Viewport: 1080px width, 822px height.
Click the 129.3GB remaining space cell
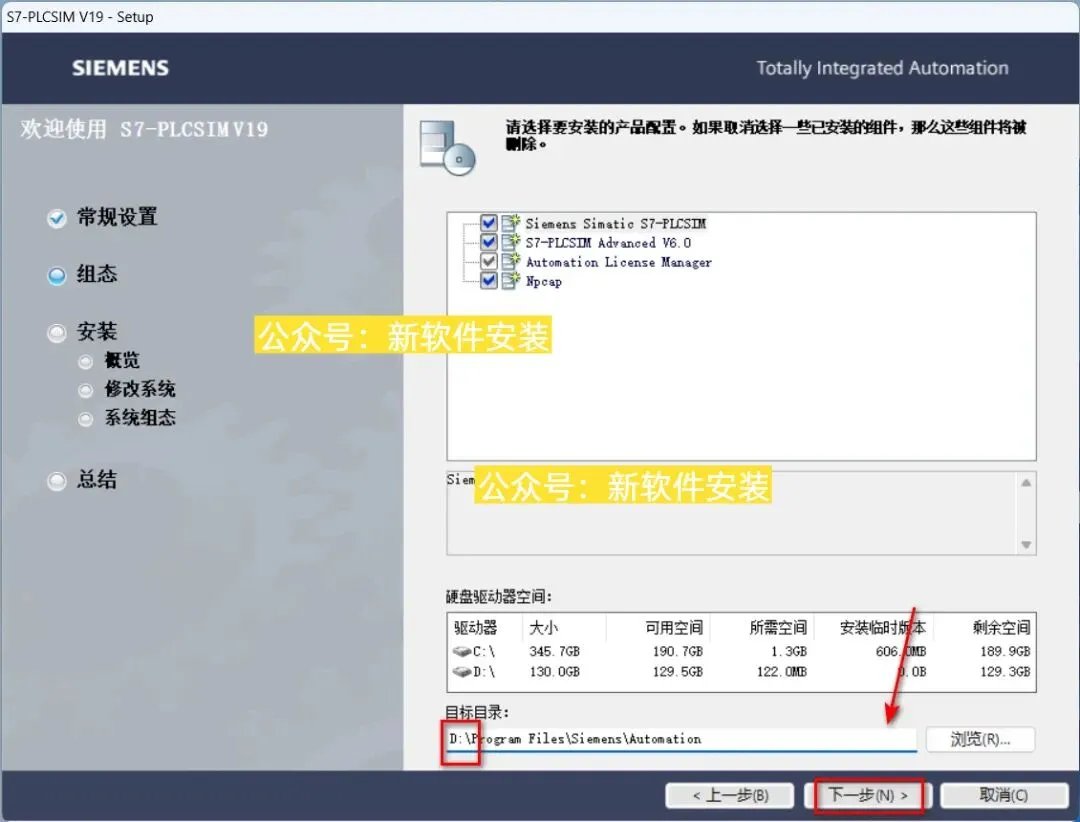pos(1006,672)
